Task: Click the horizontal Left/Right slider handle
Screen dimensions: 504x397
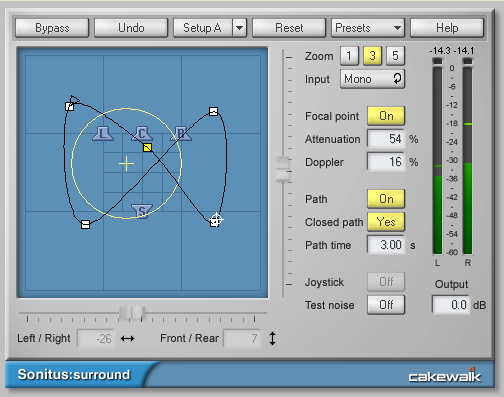Action: [x=132, y=313]
